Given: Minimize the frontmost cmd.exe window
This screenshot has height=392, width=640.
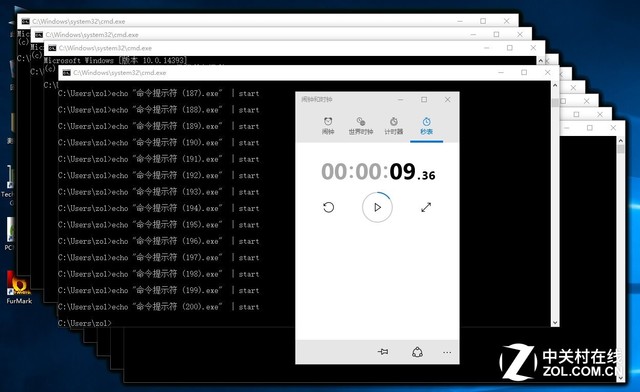Looking at the screenshot, I should (501, 73).
